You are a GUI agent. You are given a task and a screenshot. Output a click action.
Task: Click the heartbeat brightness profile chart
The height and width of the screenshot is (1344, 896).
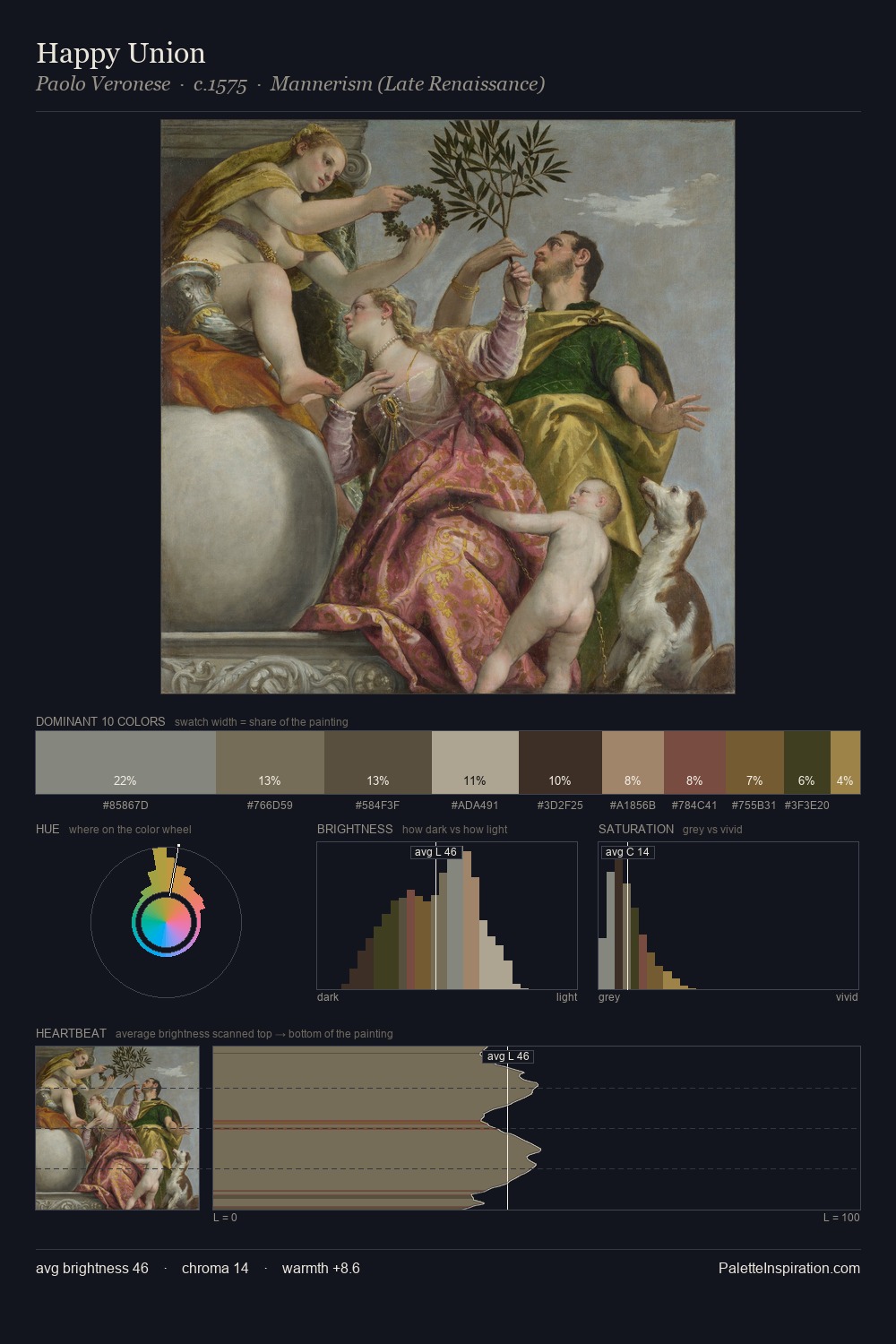pos(537,1128)
